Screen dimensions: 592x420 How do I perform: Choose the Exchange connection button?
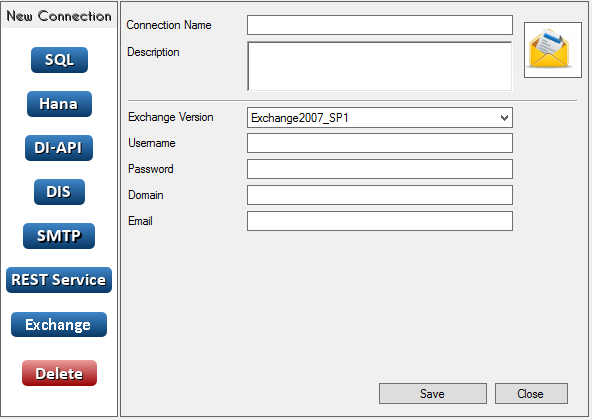click(59, 324)
